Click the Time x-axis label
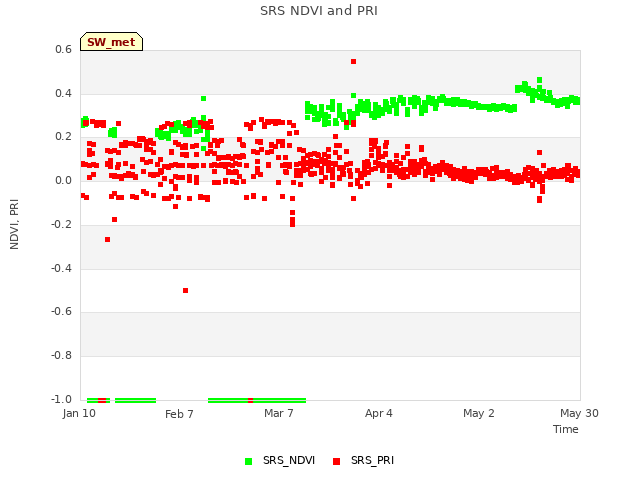The width and height of the screenshot is (640, 480). [x=566, y=429]
